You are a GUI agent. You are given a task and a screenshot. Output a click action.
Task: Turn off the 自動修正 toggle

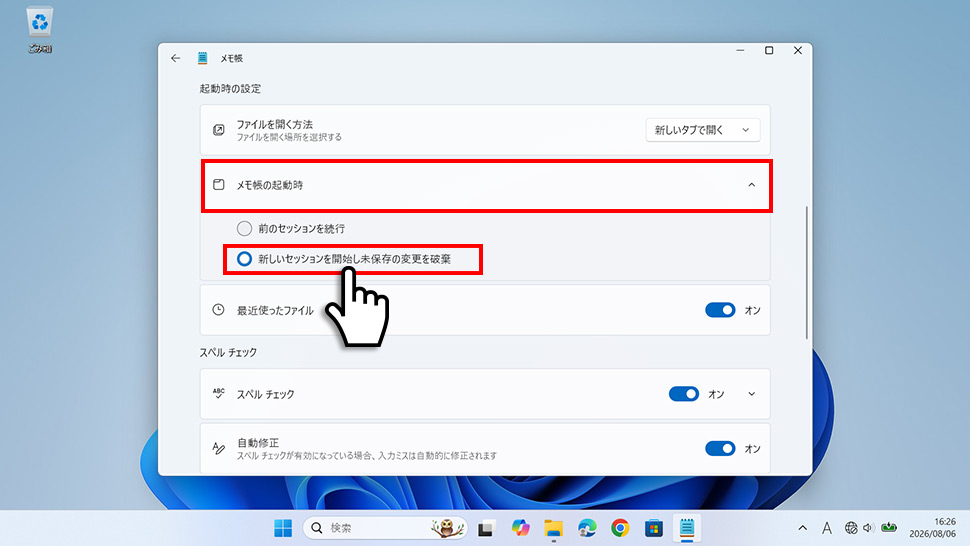pyautogui.click(x=720, y=448)
